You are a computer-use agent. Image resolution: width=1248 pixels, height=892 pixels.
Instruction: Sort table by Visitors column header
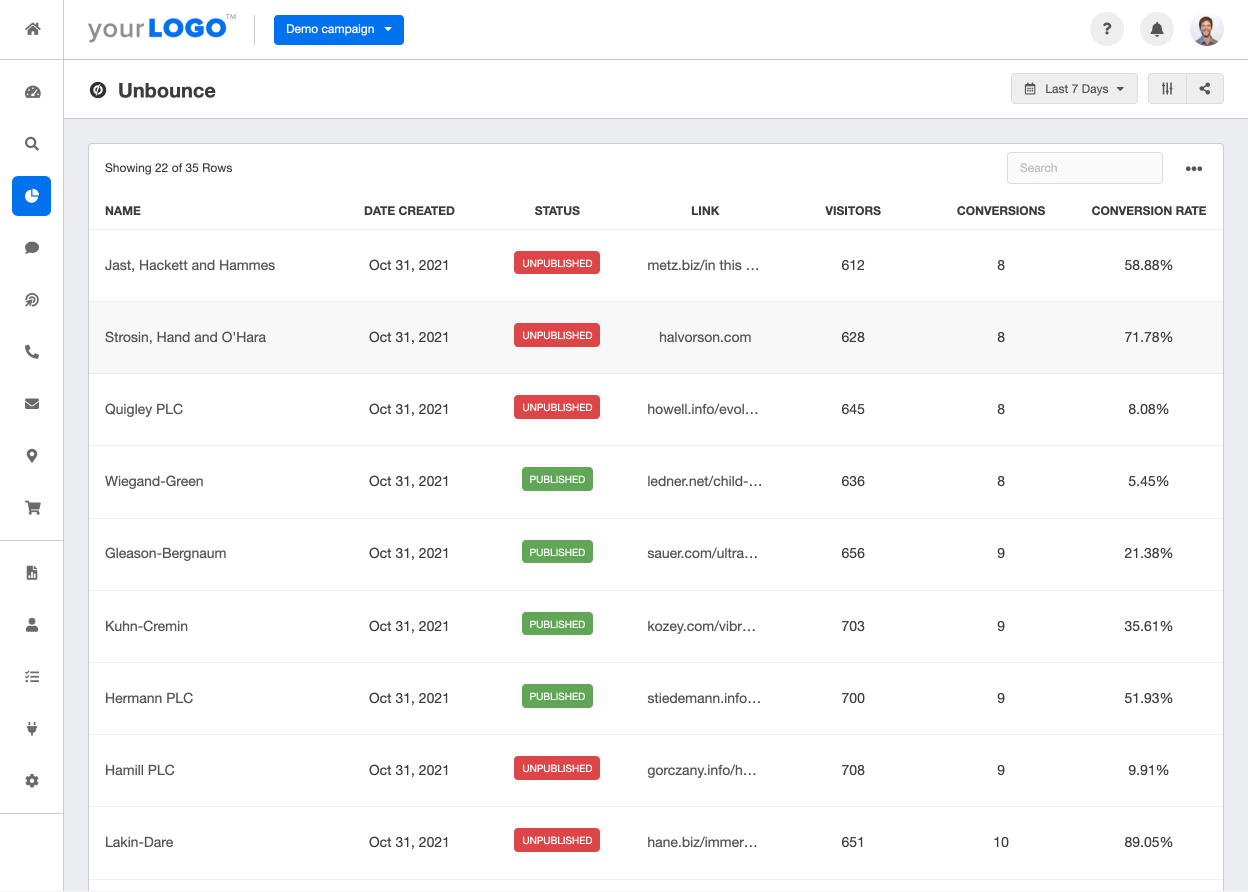(x=852, y=211)
